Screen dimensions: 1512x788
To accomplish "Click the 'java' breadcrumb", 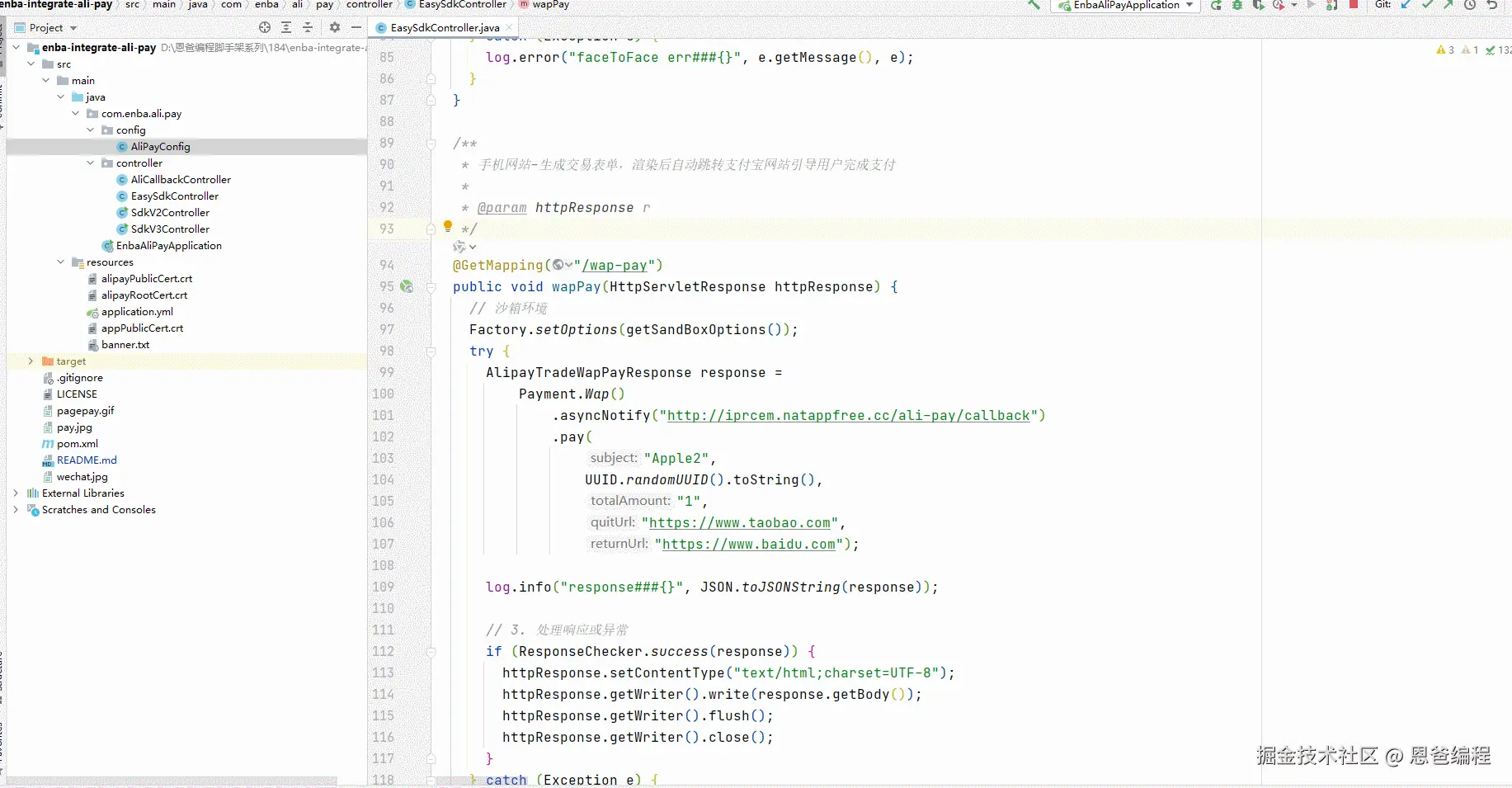I will [198, 5].
